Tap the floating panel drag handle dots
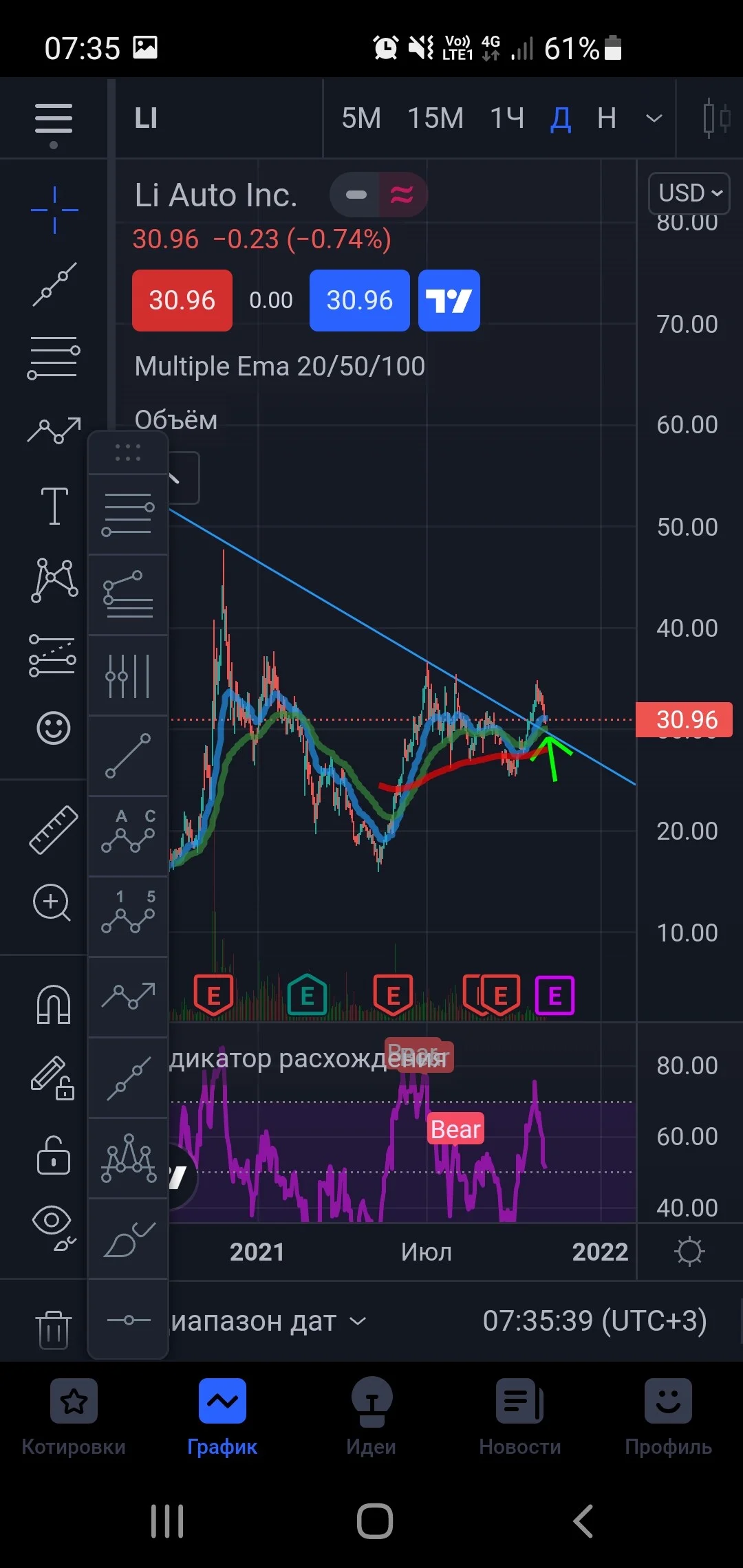The width and height of the screenshot is (743, 1568). (x=128, y=453)
